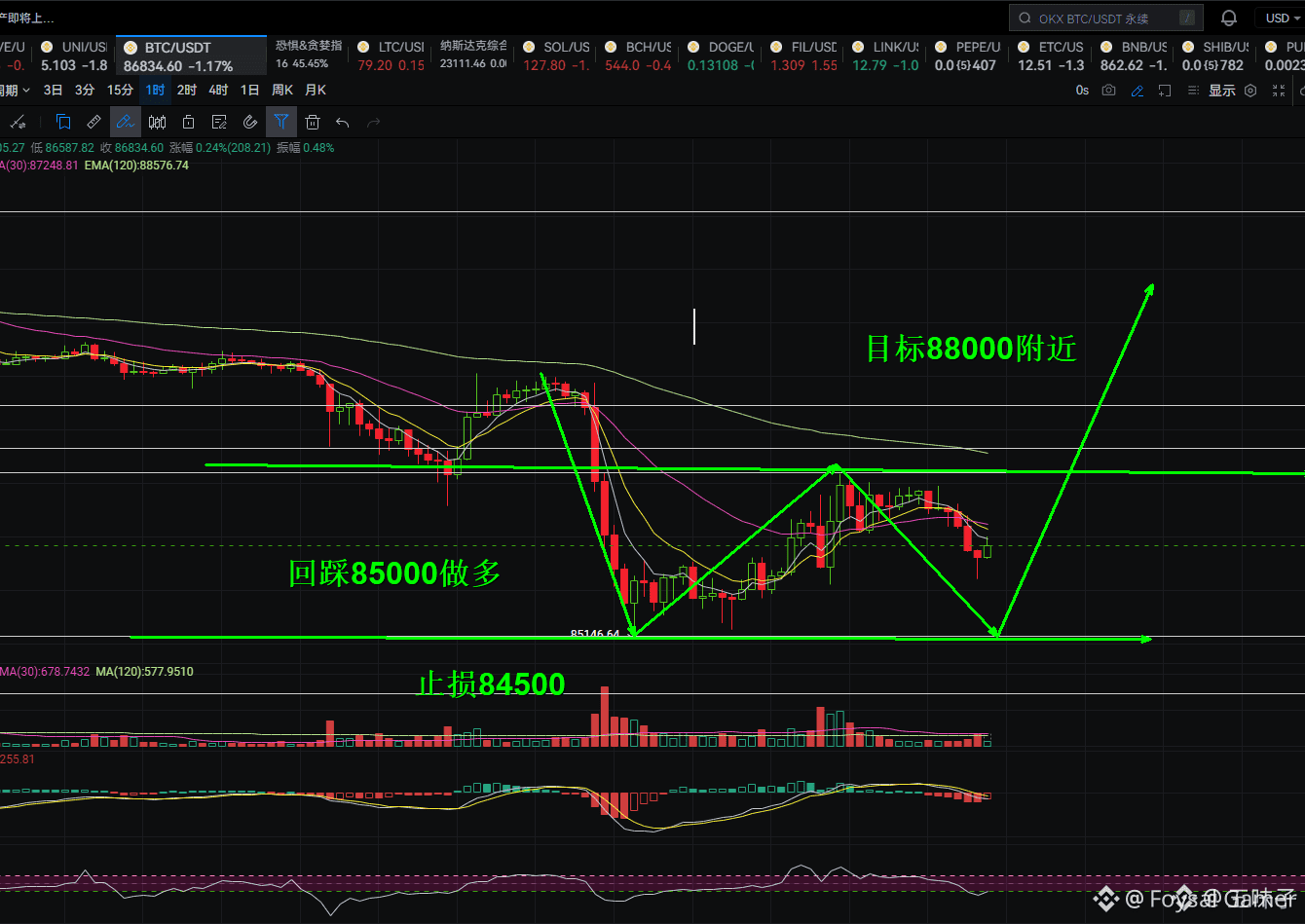Click the redo arrow icon

point(374,123)
